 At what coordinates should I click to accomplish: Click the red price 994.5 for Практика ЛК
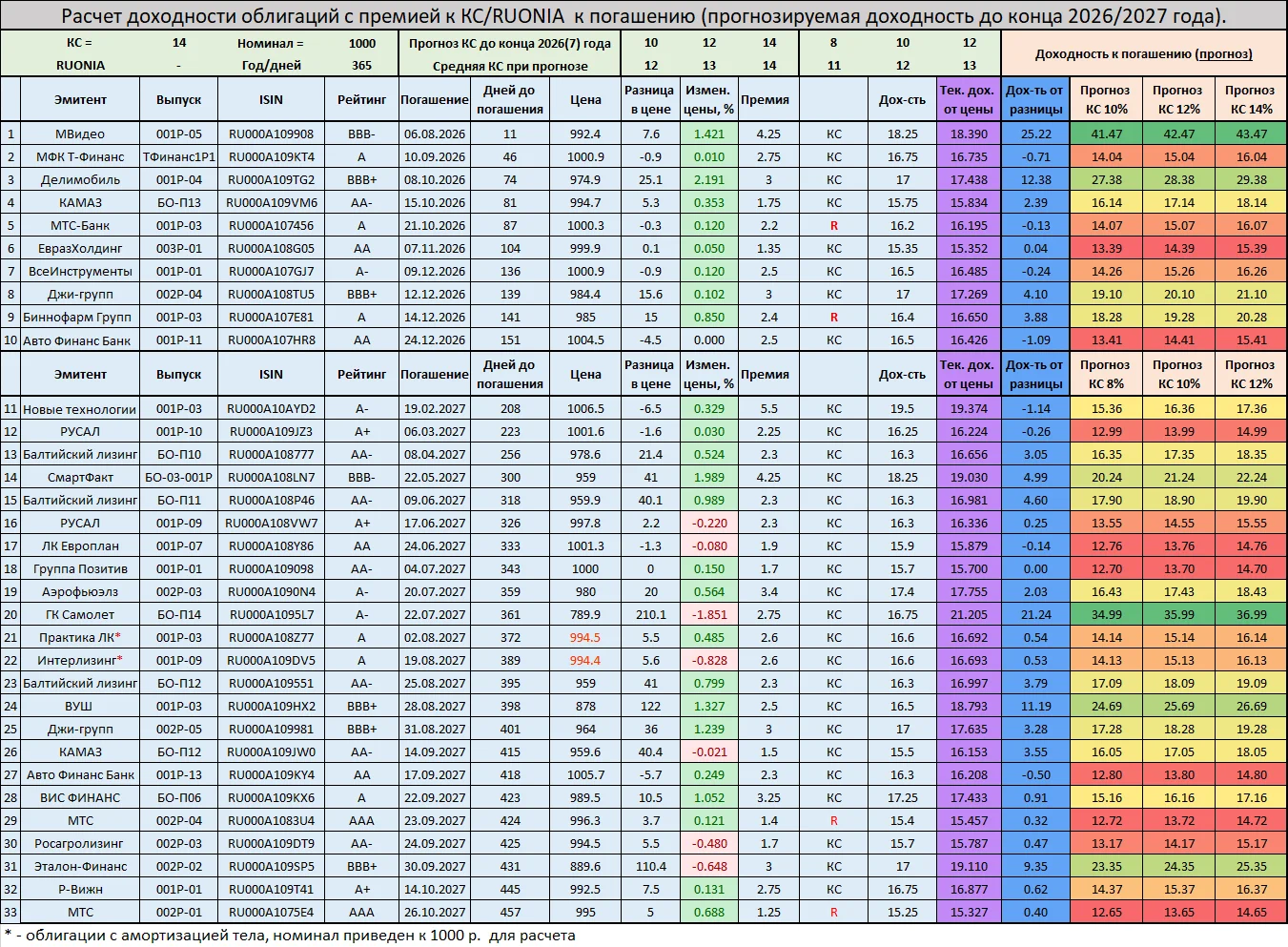click(585, 638)
